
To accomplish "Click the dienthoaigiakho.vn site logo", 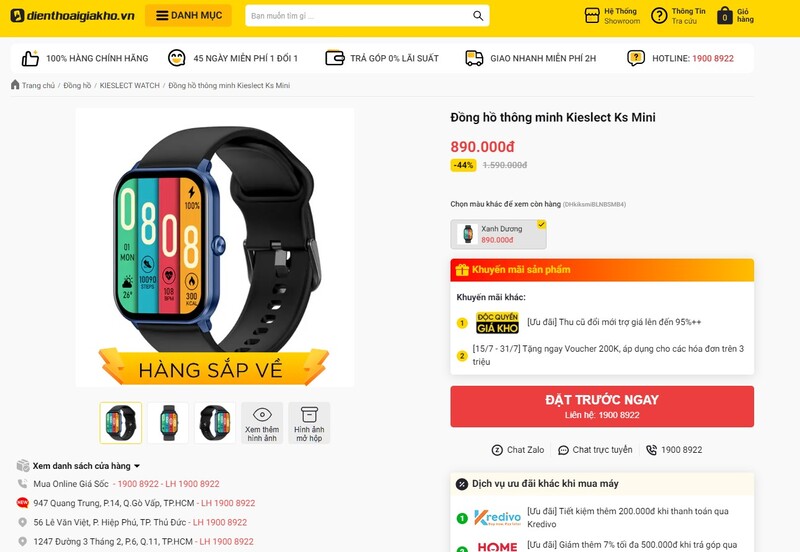I will (72, 16).
